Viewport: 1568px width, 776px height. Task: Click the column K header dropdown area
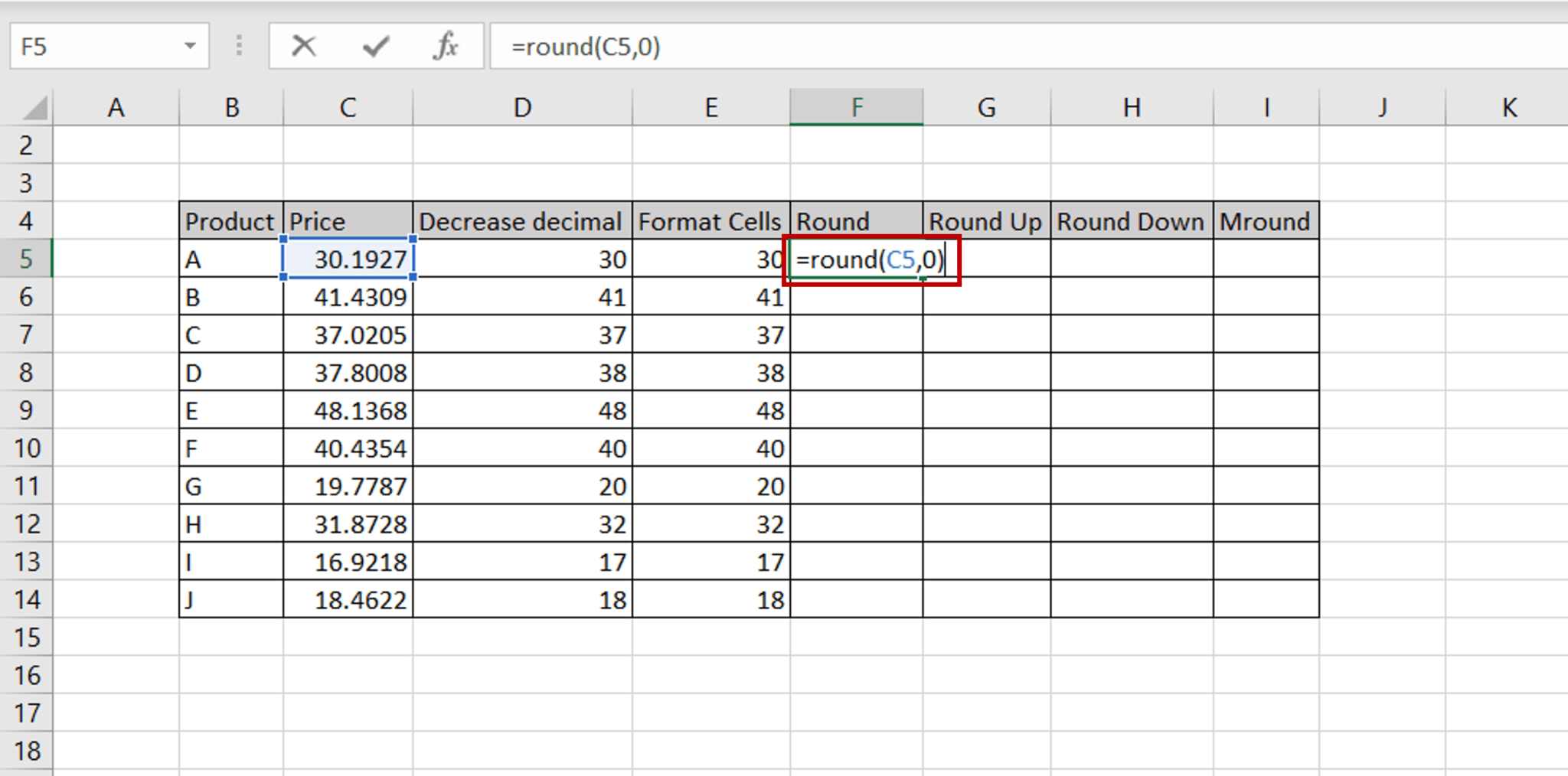(1508, 107)
